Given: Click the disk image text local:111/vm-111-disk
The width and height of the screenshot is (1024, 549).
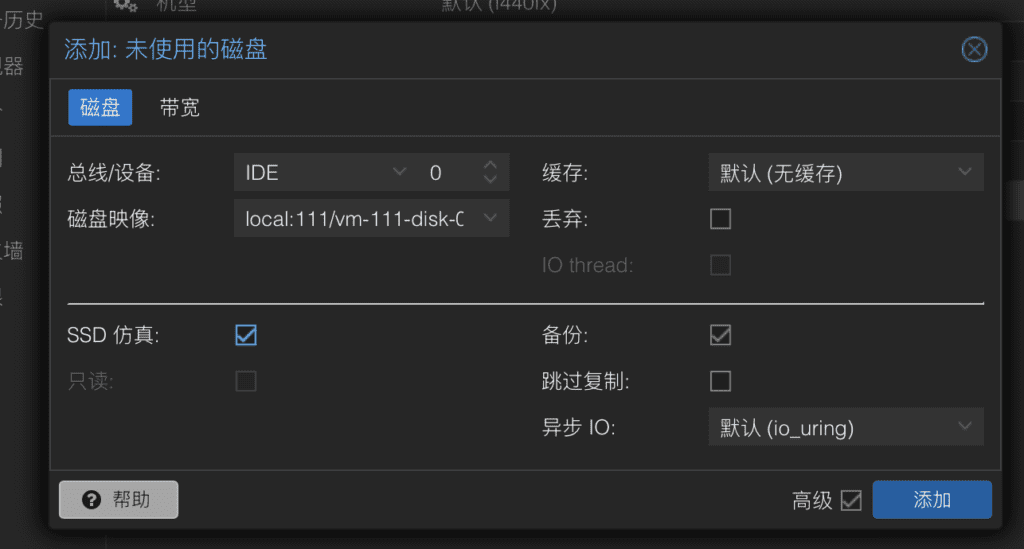Looking at the screenshot, I should tap(355, 219).
